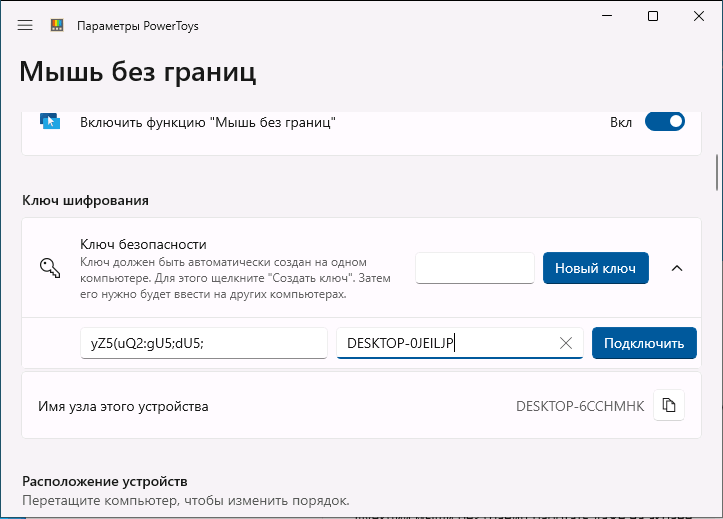723x519 pixels.
Task: Collapse the Ключ безопасности section chevron
Action: [x=677, y=268]
